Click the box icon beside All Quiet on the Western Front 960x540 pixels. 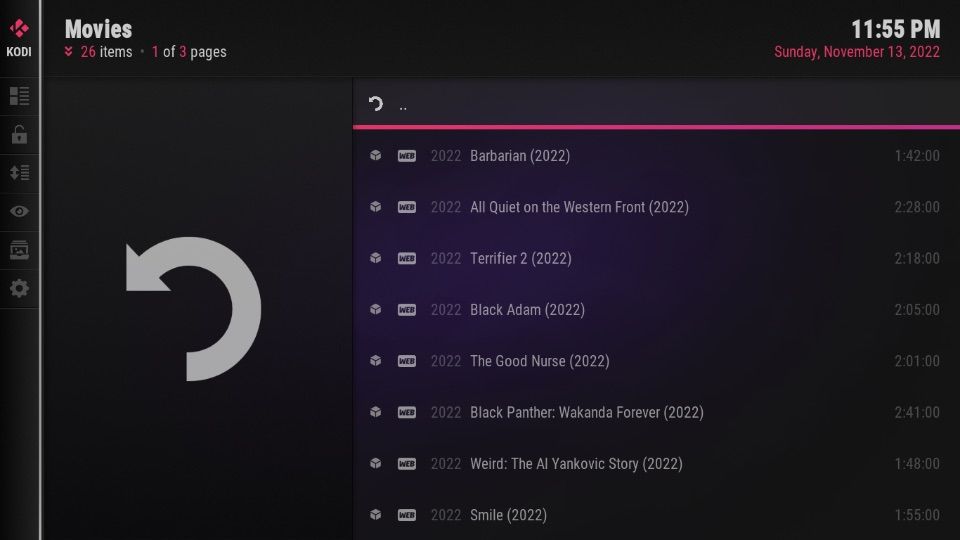click(375, 207)
